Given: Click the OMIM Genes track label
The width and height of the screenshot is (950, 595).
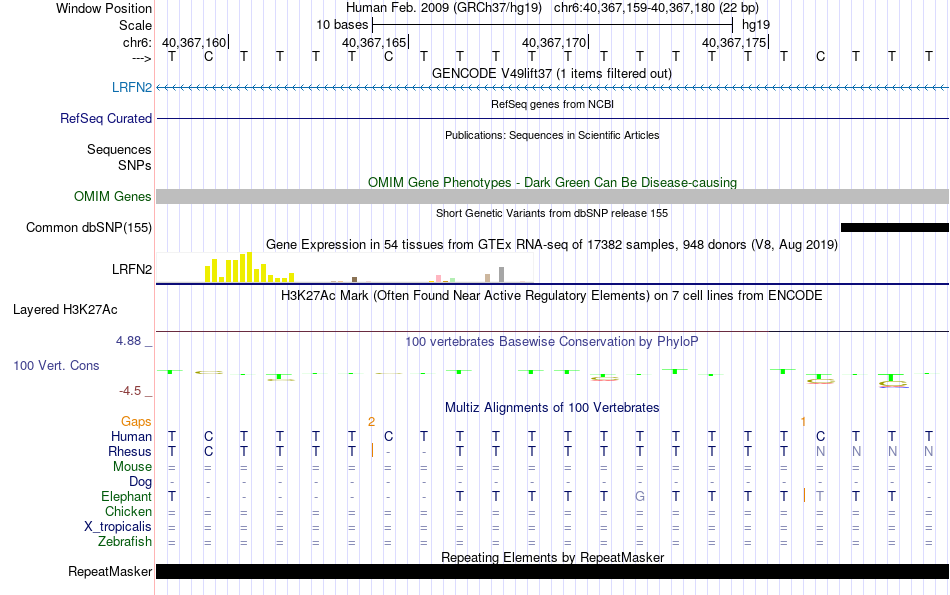Looking at the screenshot, I should [x=112, y=196].
